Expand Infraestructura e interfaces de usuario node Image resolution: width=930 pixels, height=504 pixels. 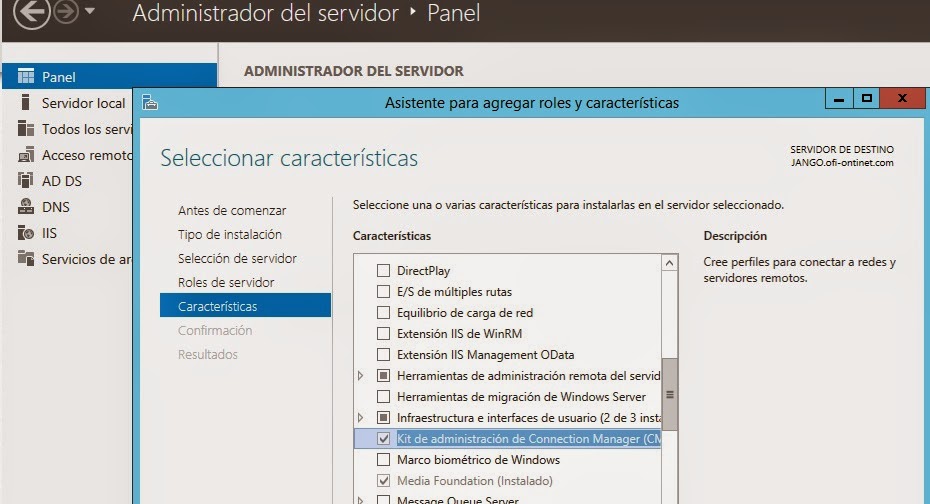point(362,418)
